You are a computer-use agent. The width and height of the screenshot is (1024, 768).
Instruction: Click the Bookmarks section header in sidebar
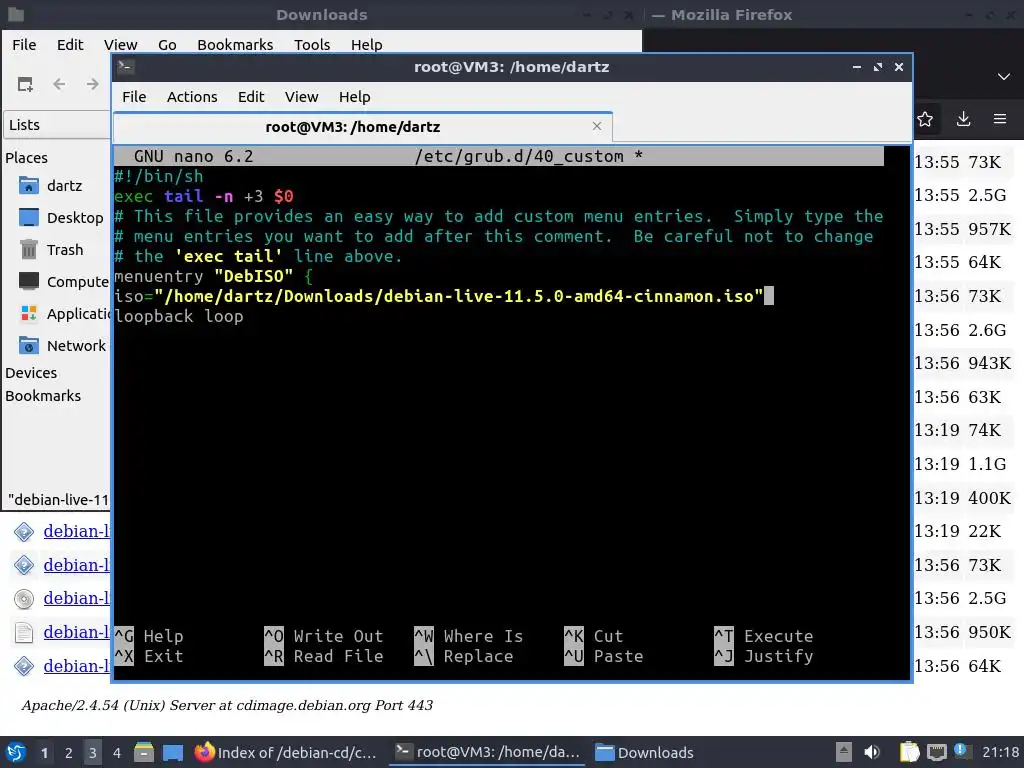(43, 396)
